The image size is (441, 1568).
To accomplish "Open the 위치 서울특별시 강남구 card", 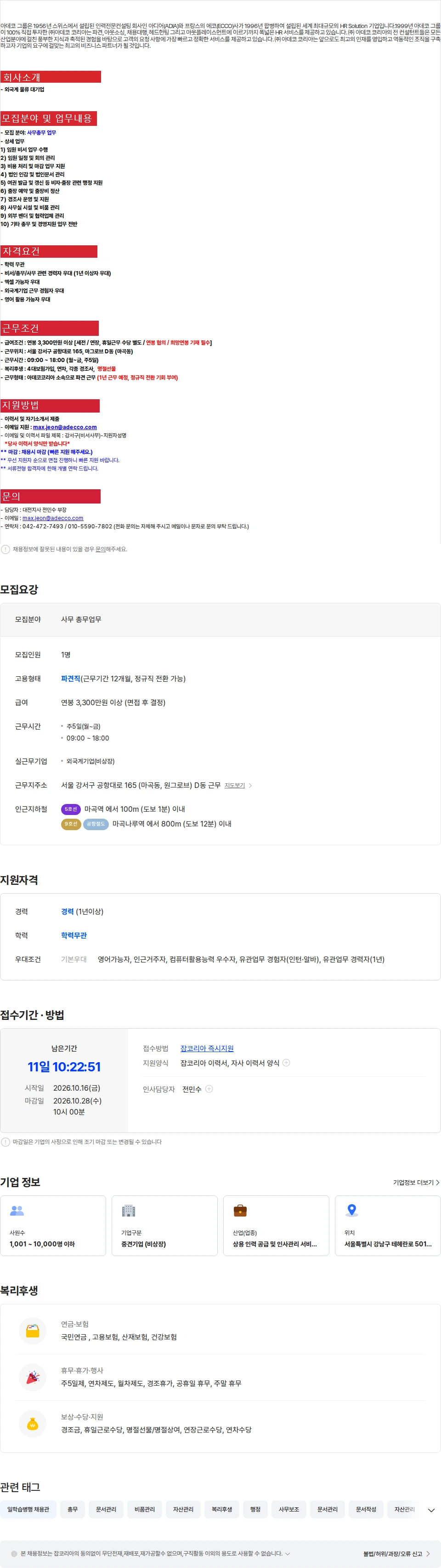I will point(388,1225).
